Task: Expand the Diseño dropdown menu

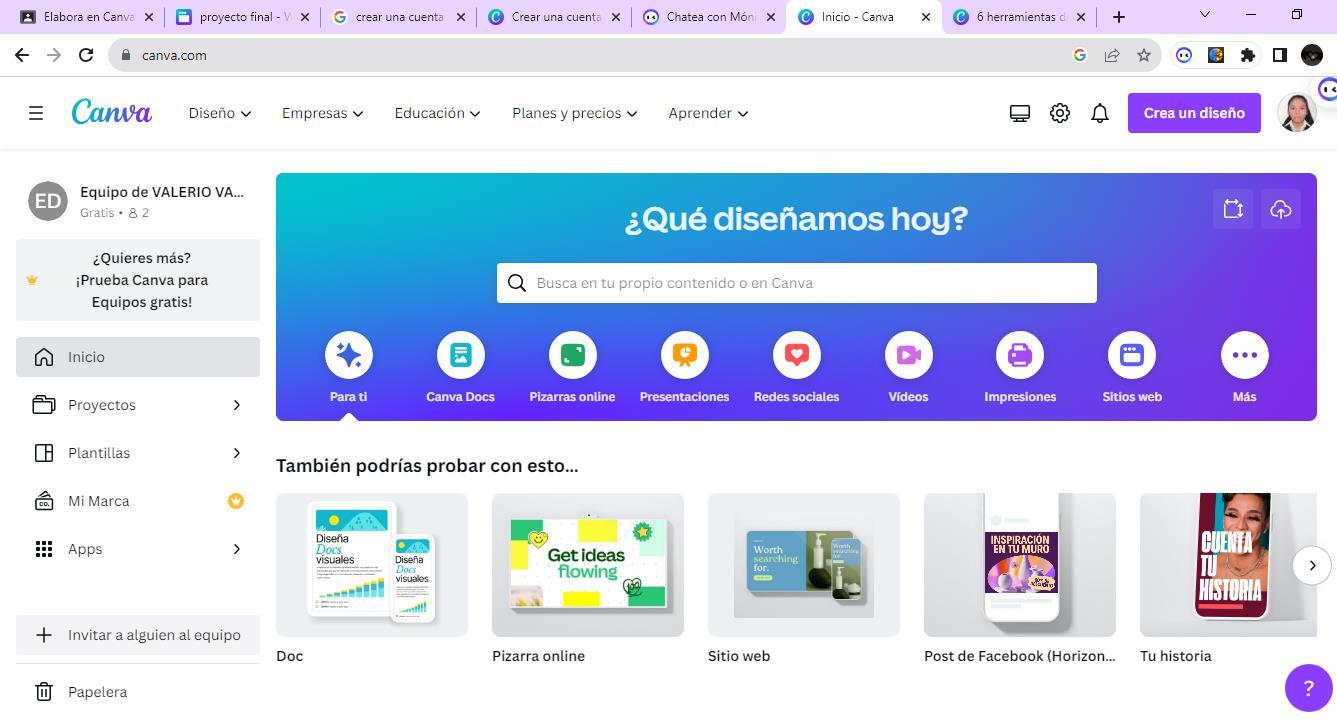Action: coord(220,113)
